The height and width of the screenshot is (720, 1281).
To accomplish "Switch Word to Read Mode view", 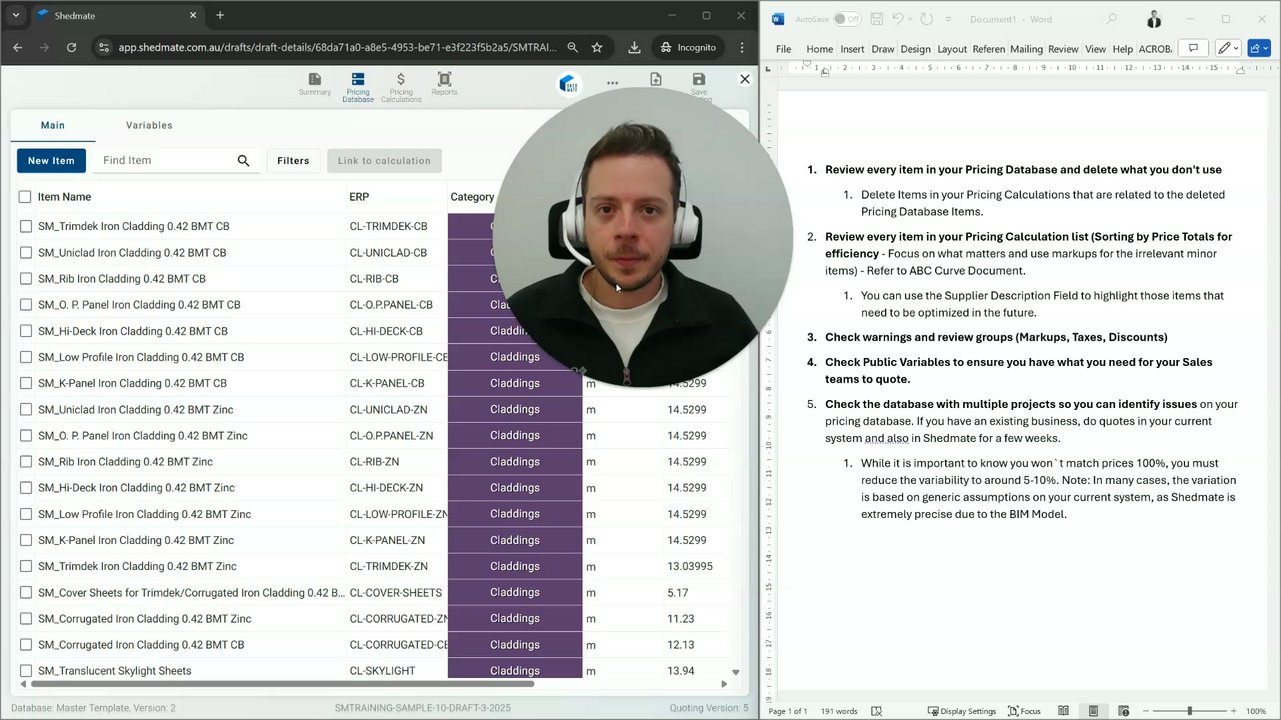I will (1064, 711).
